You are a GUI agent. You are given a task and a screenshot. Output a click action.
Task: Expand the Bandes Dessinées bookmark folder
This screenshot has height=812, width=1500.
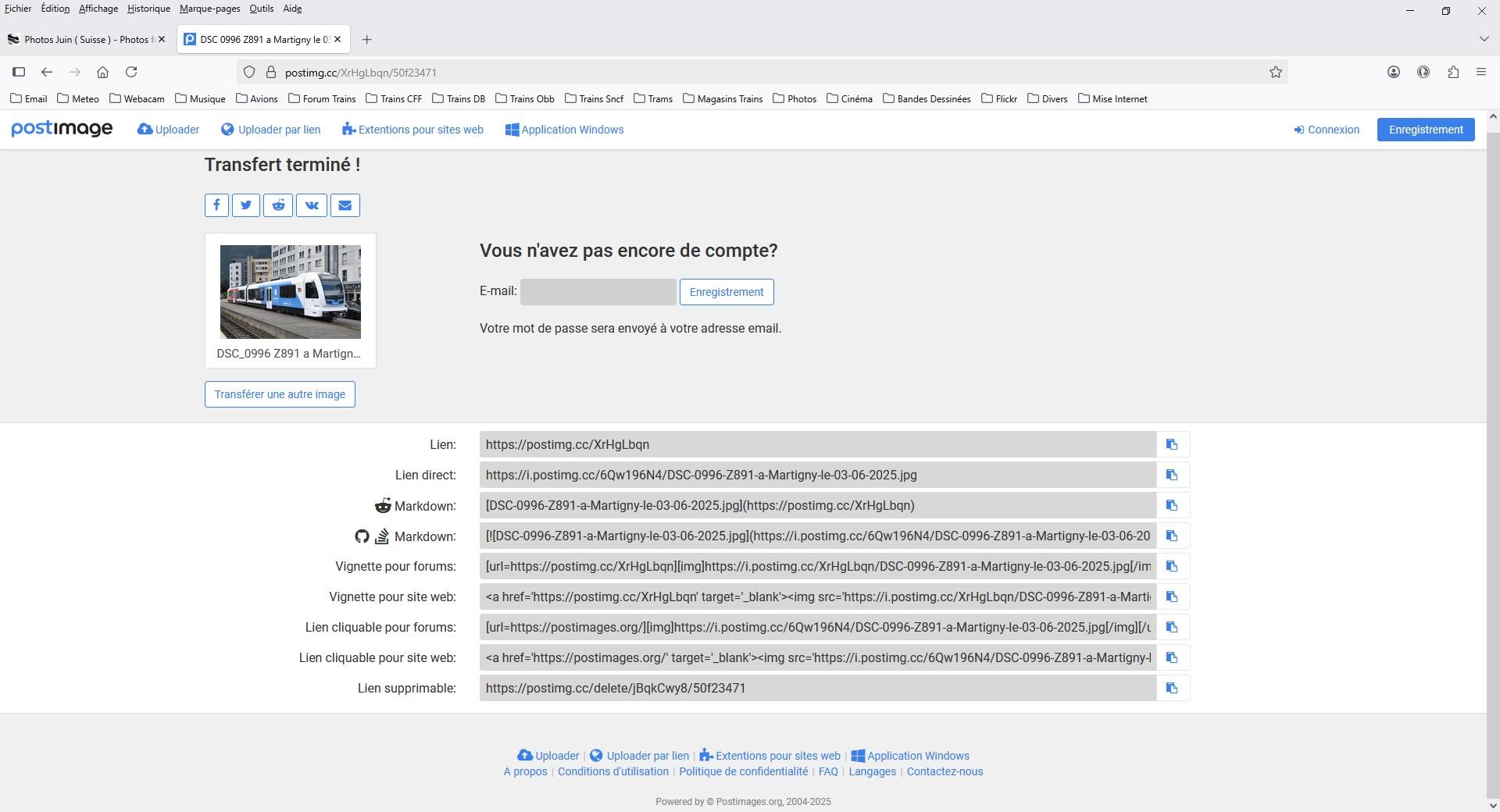(927, 98)
